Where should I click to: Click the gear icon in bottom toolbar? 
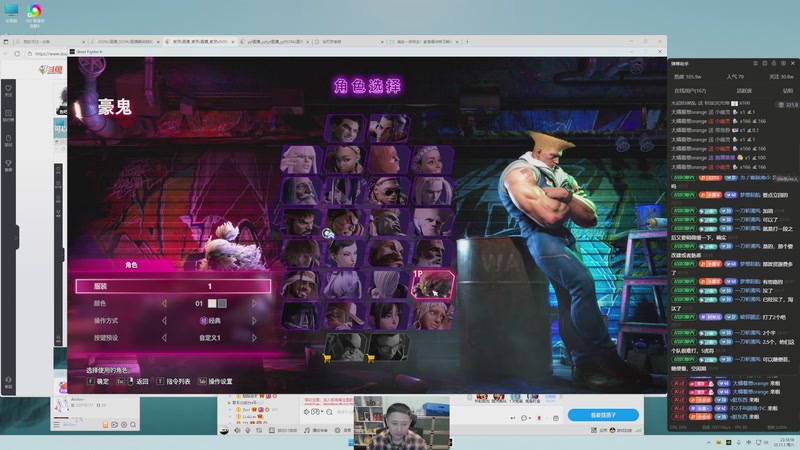pyautogui.click(x=337, y=431)
